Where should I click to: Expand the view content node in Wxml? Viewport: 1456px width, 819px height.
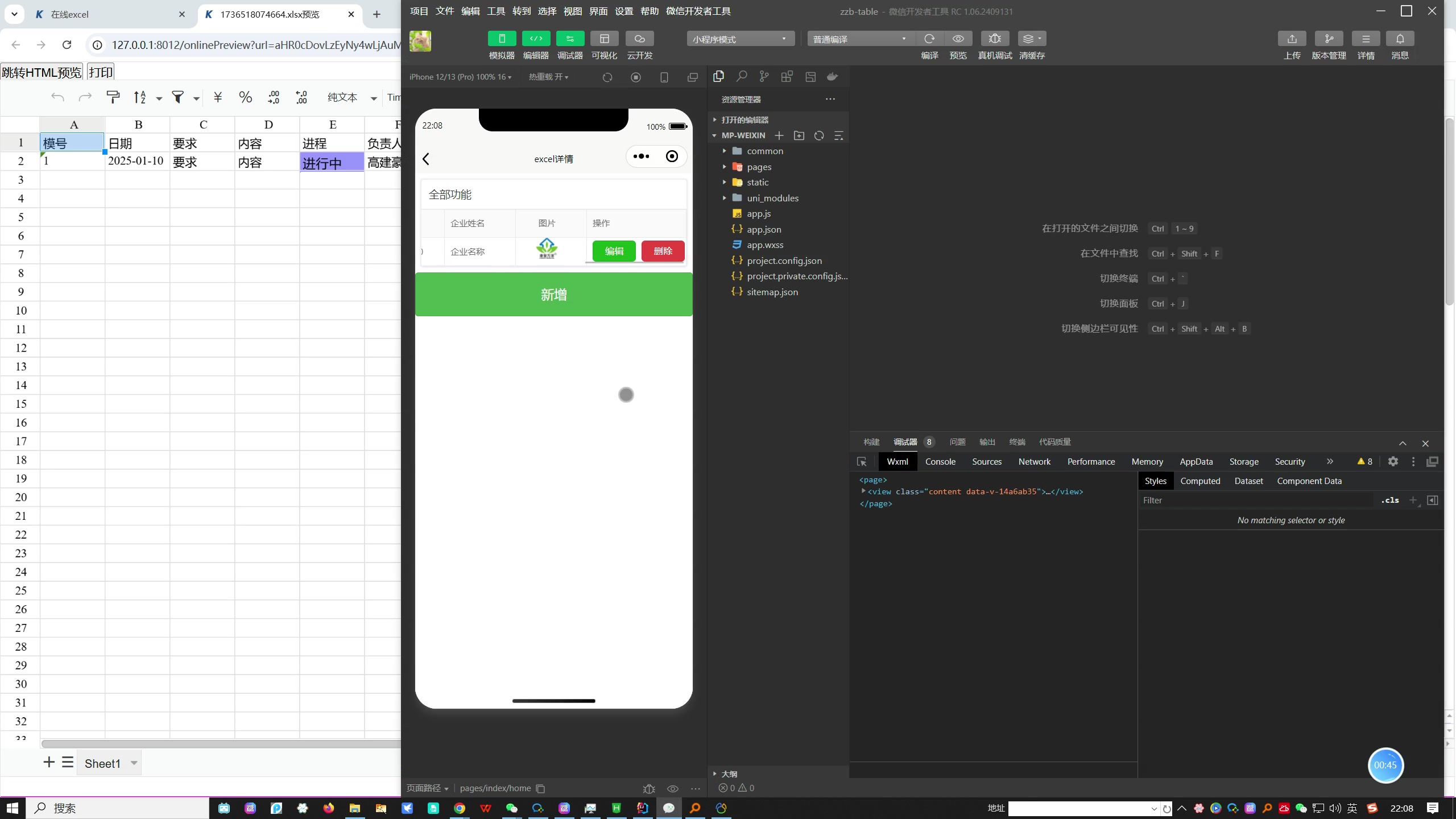pyautogui.click(x=863, y=491)
